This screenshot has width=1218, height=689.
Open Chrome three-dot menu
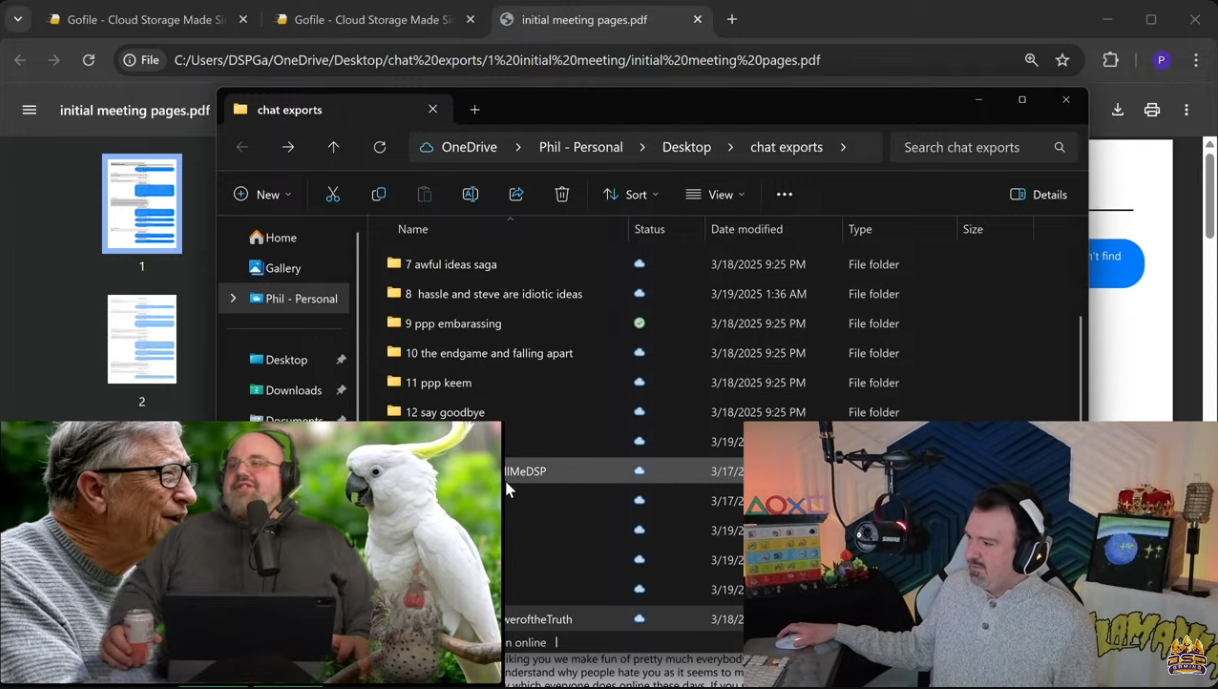(1196, 60)
